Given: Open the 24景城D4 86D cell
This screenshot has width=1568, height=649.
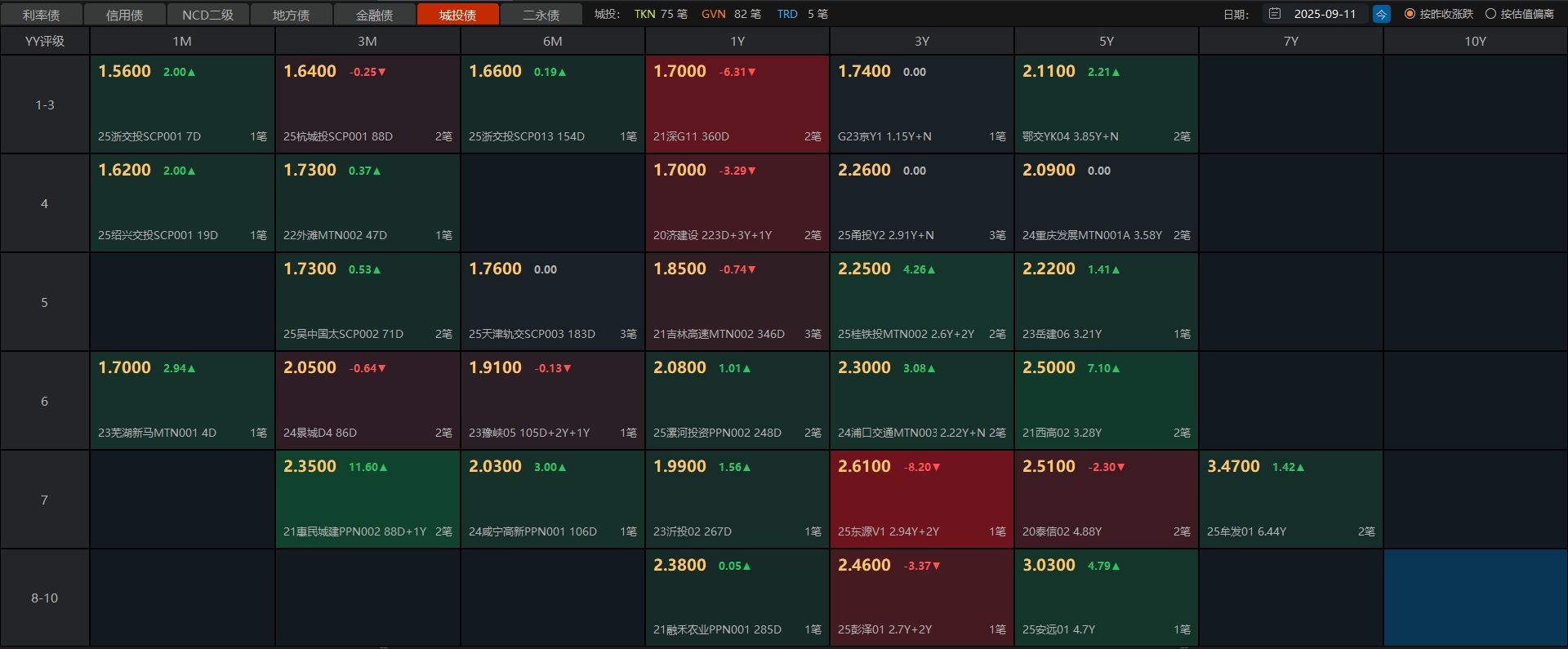Looking at the screenshot, I should pos(367,401).
